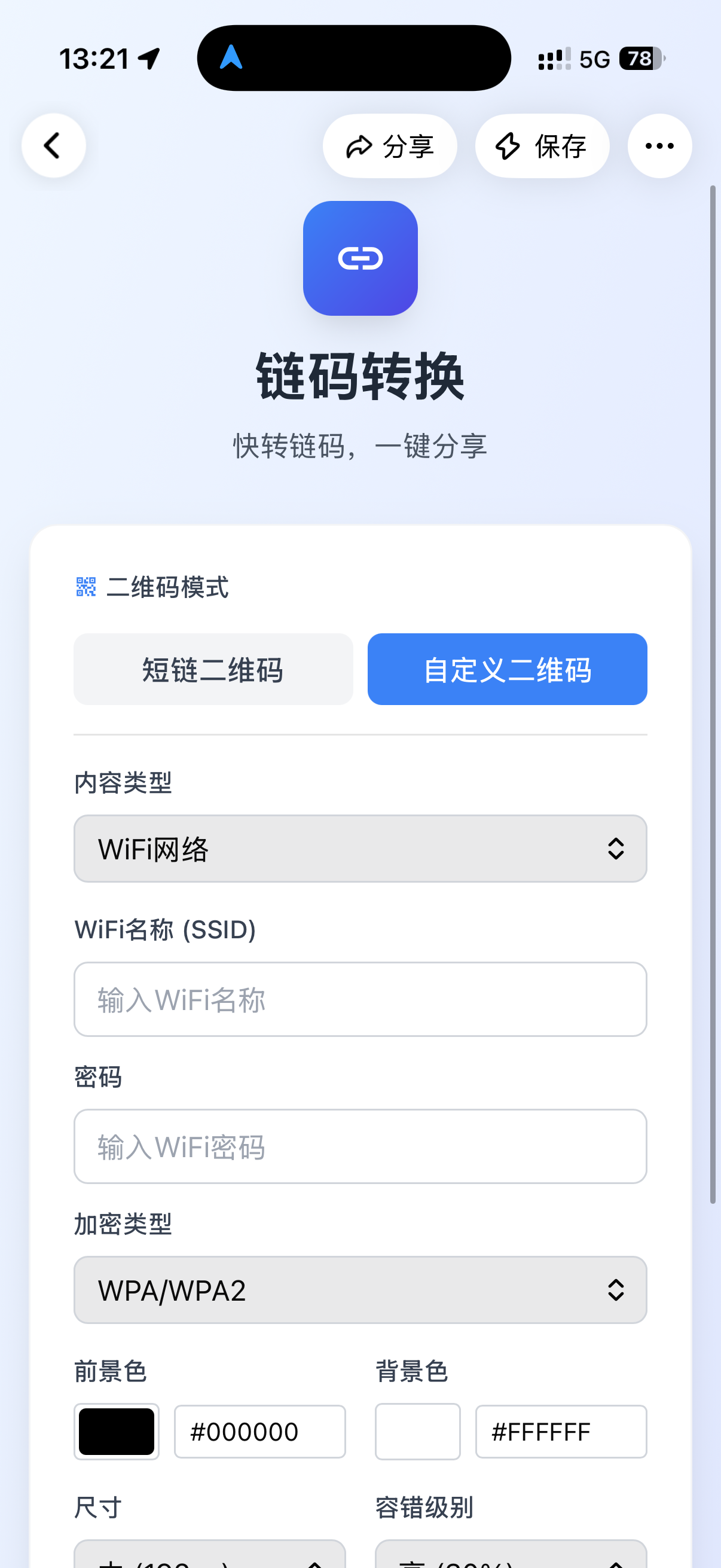Switch to the 短链二维码 tab
The width and height of the screenshot is (721, 1568).
click(213, 669)
